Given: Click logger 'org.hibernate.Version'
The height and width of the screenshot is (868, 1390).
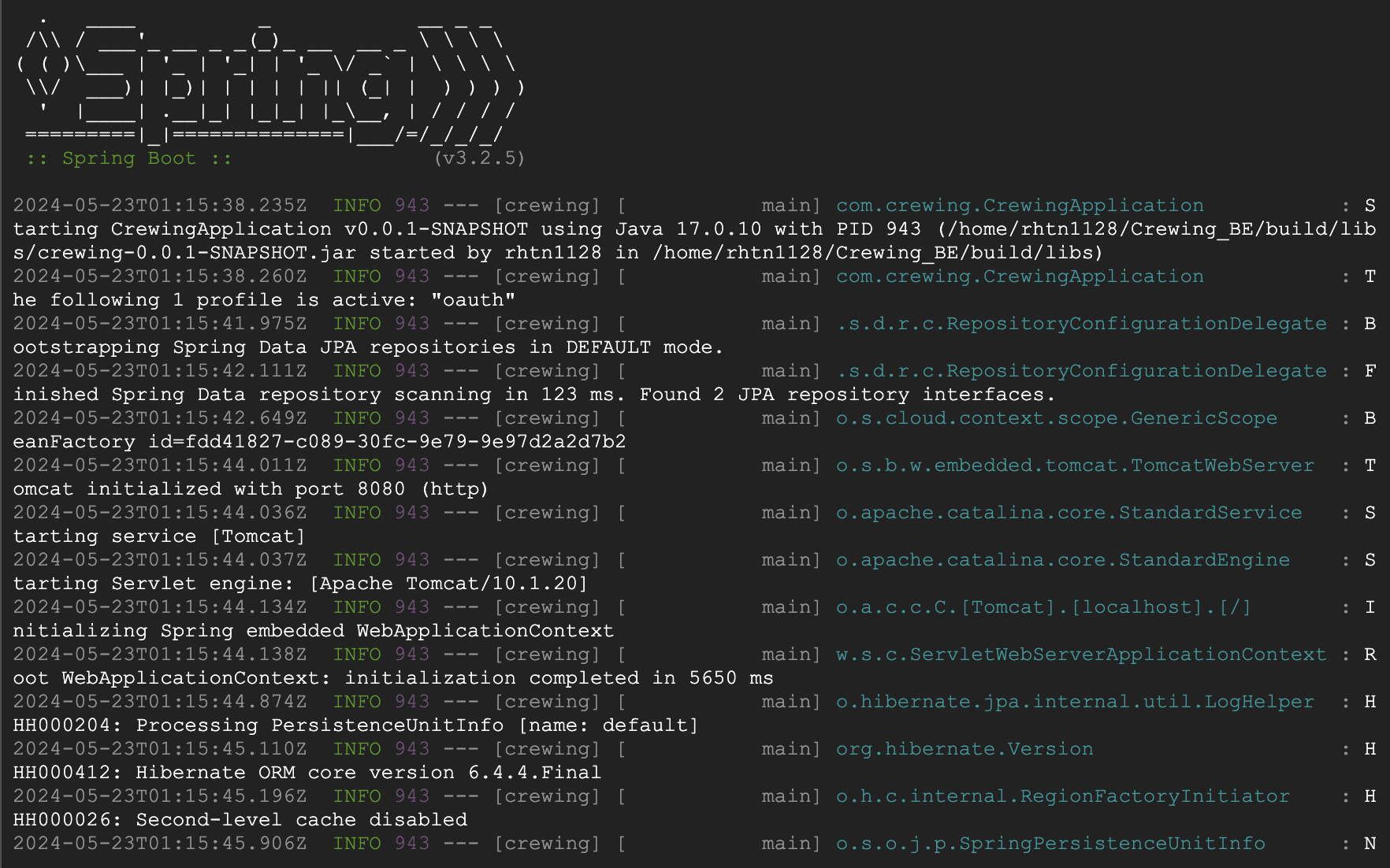Looking at the screenshot, I should 964,749.
